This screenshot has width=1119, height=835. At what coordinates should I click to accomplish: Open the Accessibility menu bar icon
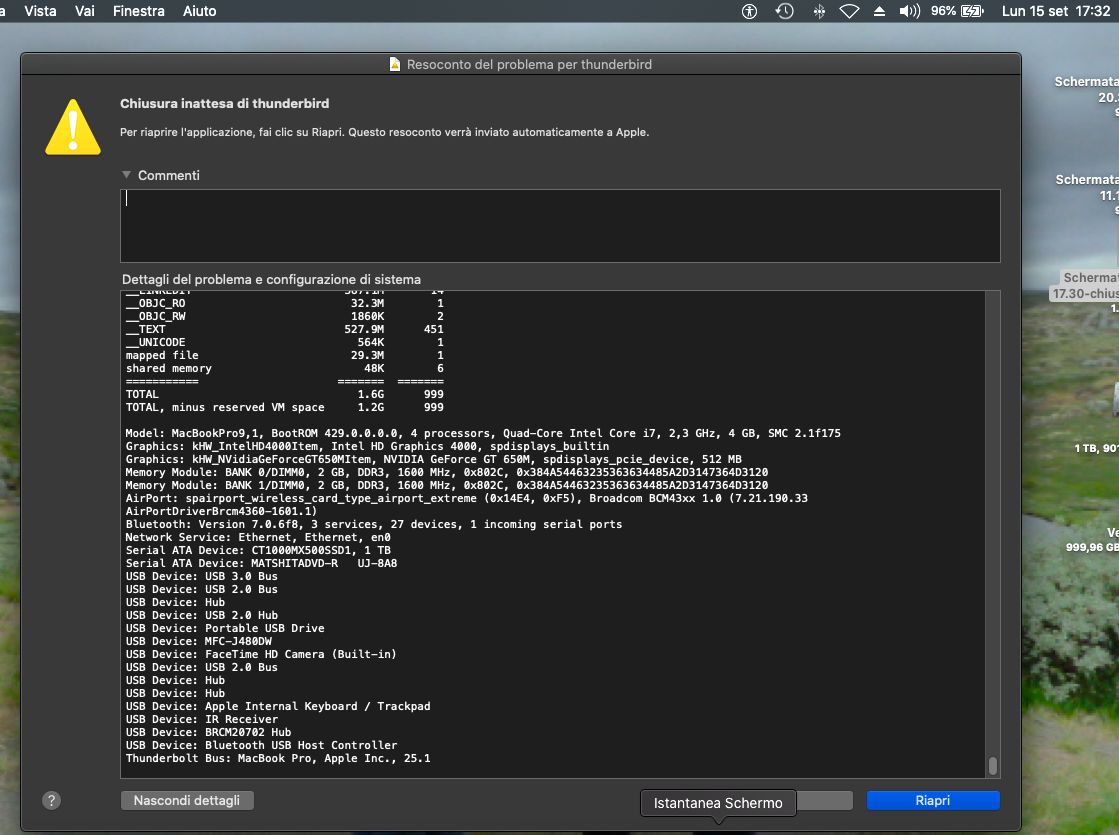click(750, 12)
